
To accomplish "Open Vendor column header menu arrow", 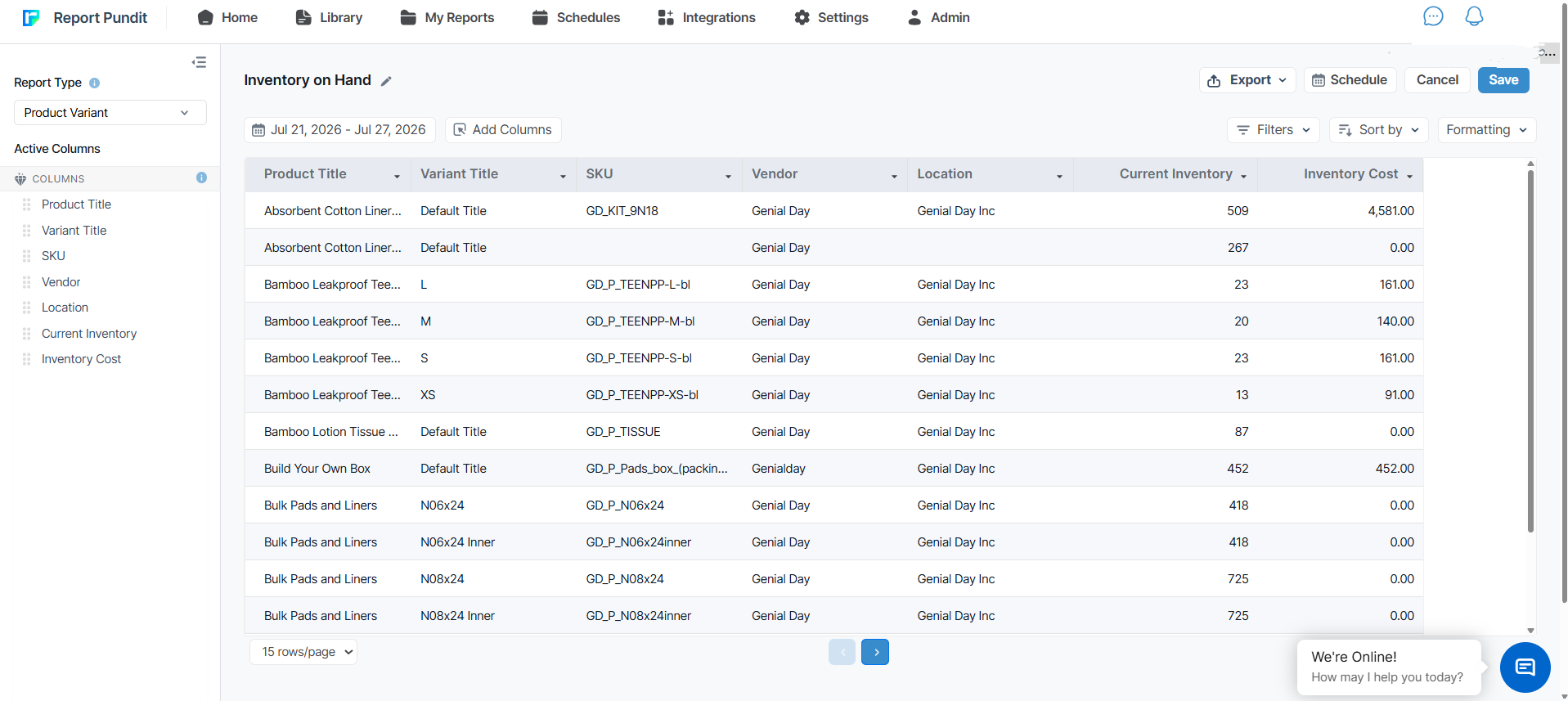I will click(x=894, y=176).
